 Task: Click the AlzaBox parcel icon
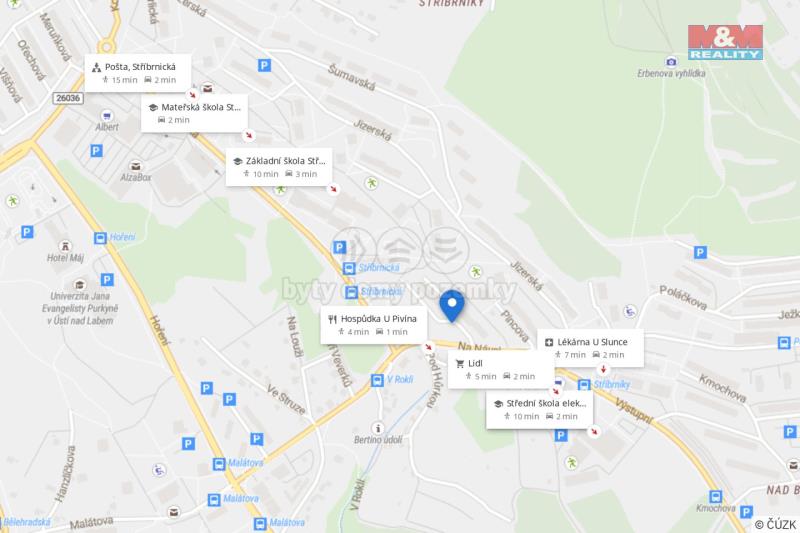(135, 166)
